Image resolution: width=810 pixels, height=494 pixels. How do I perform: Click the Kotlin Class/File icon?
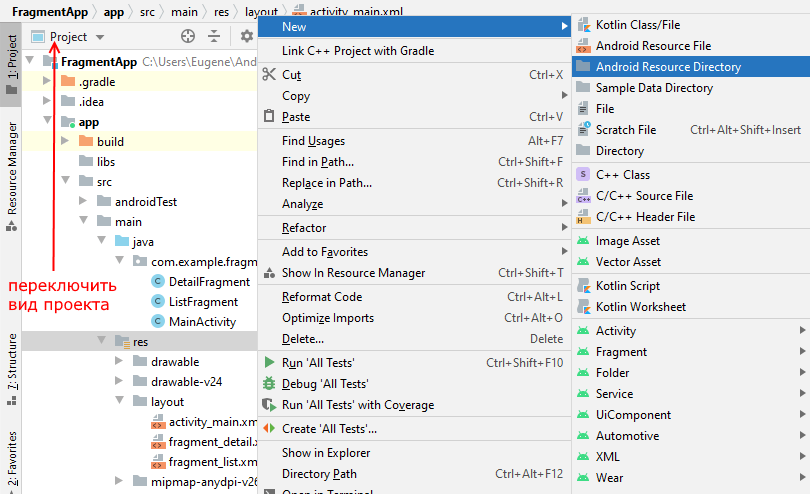click(x=583, y=24)
